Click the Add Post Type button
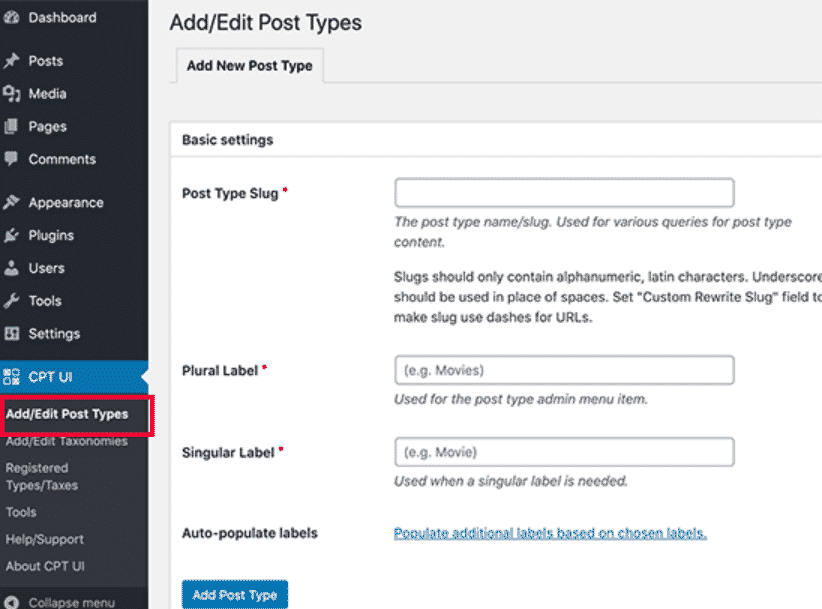Image resolution: width=822 pixels, height=609 pixels. [x=234, y=594]
